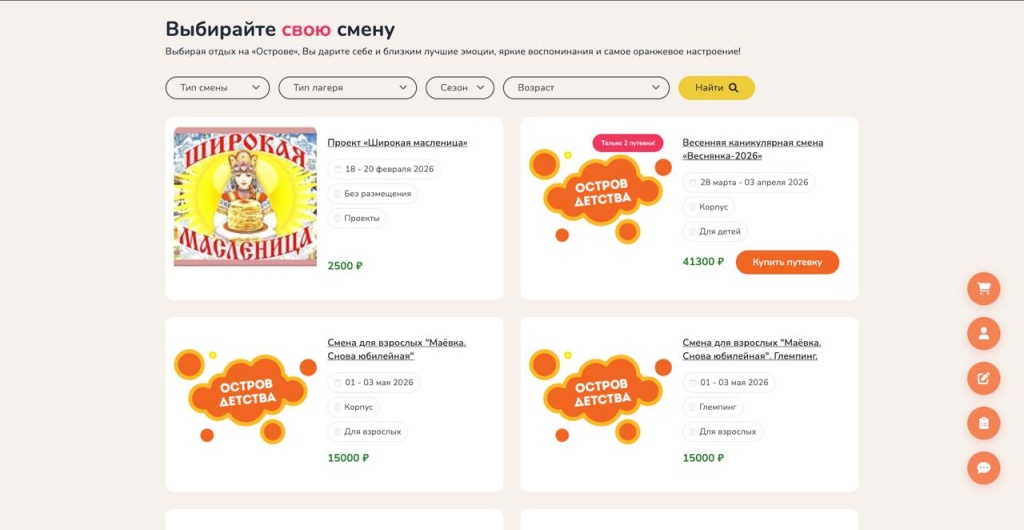Click the Купить путевку button
1024x530 pixels.
[787, 262]
